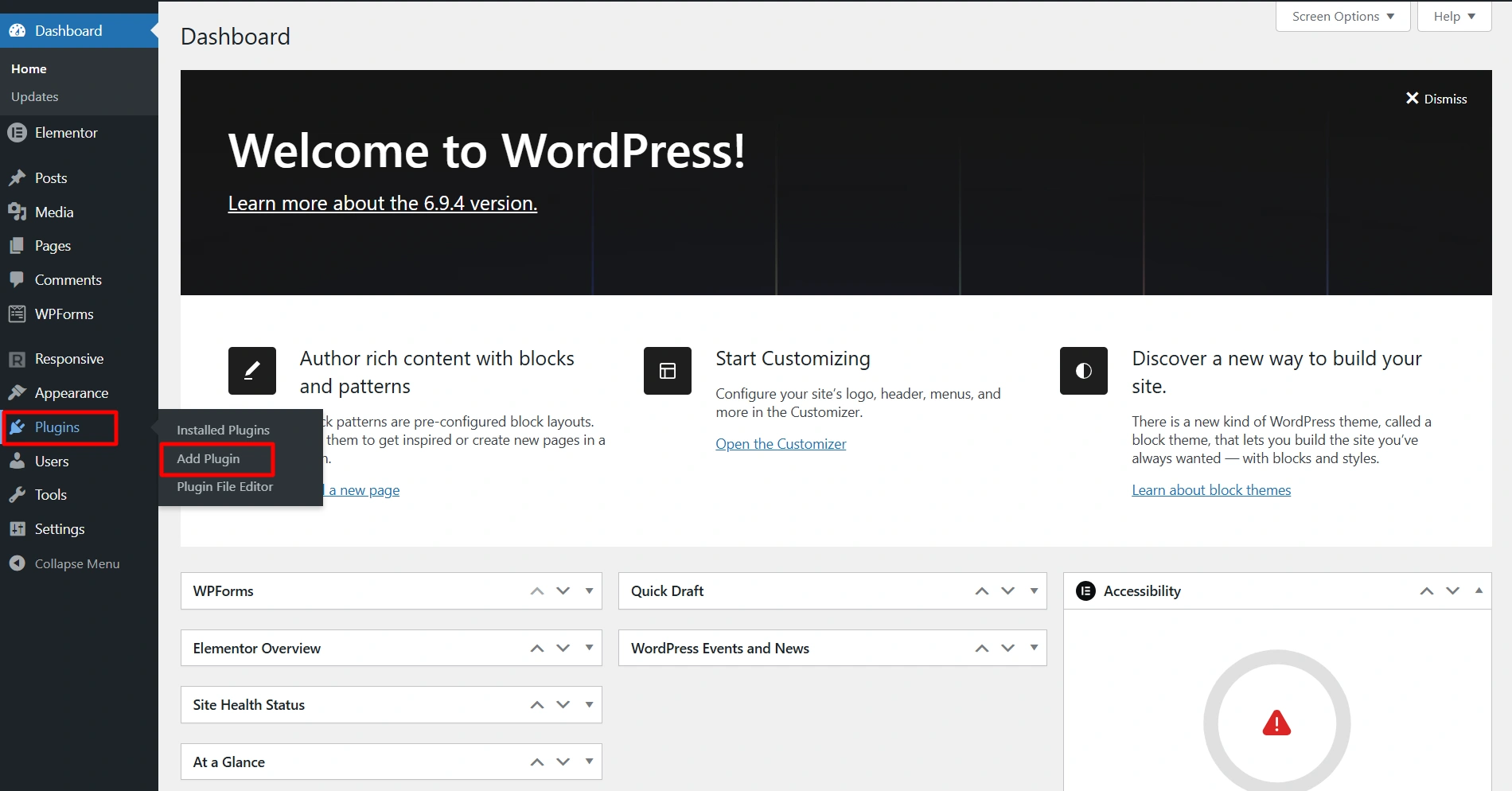Click the Posts pushpin icon
The height and width of the screenshot is (791, 1512).
click(x=18, y=178)
